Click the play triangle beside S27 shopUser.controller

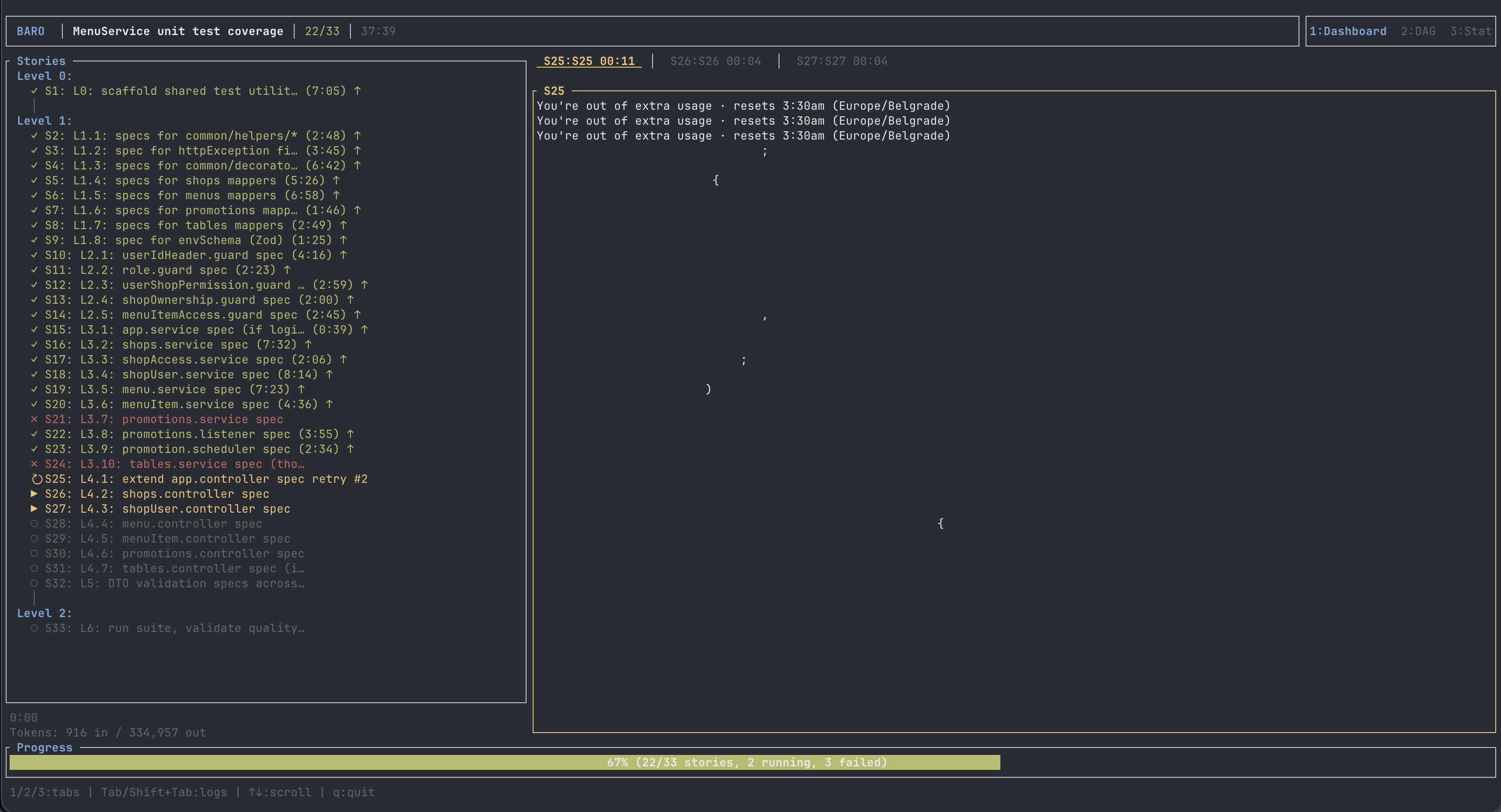pos(34,509)
